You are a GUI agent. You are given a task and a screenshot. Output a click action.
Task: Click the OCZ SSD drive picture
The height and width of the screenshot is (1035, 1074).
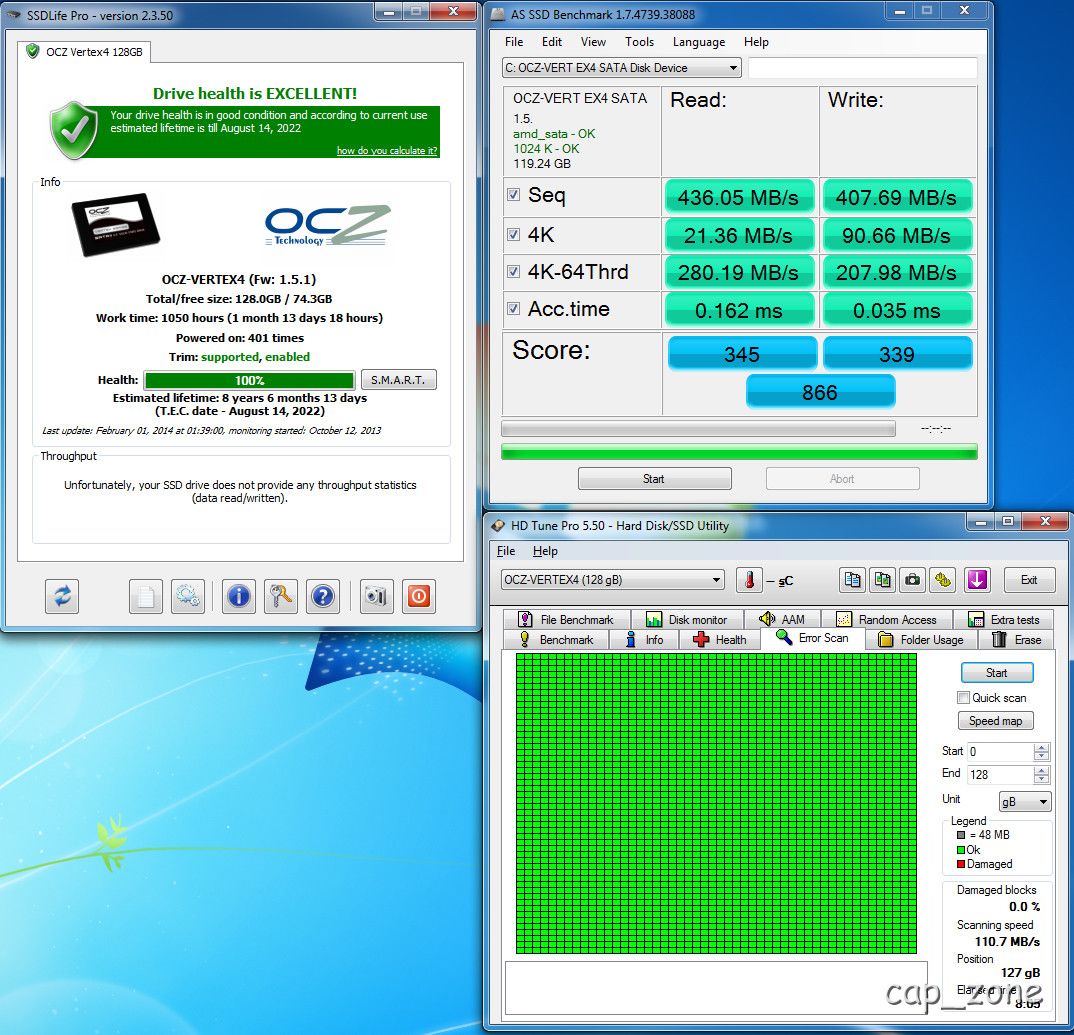[x=116, y=225]
